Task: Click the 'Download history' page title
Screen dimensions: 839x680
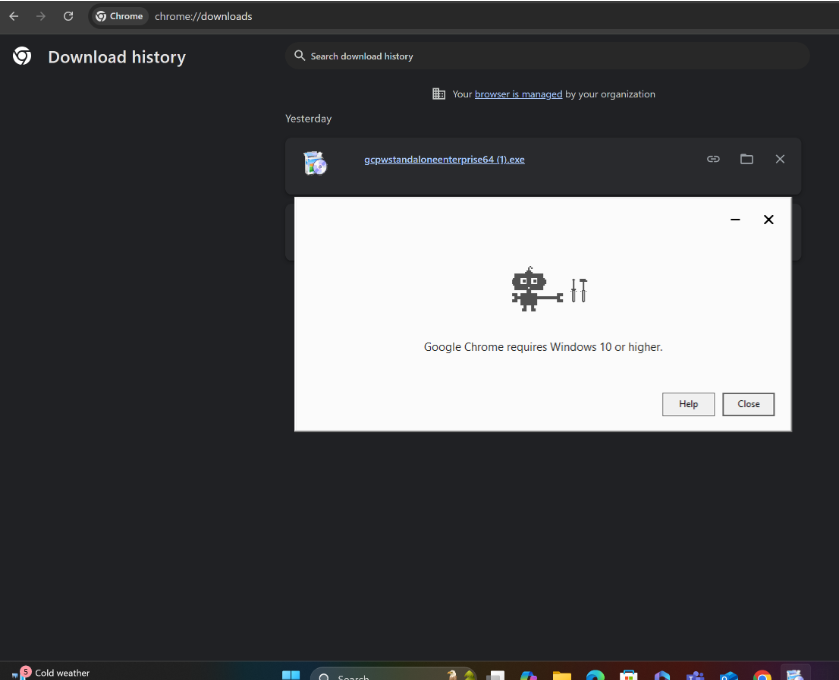Action: pos(117,57)
